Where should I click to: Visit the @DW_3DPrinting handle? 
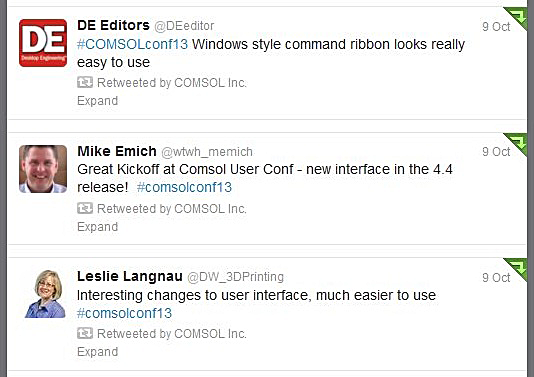point(236,277)
